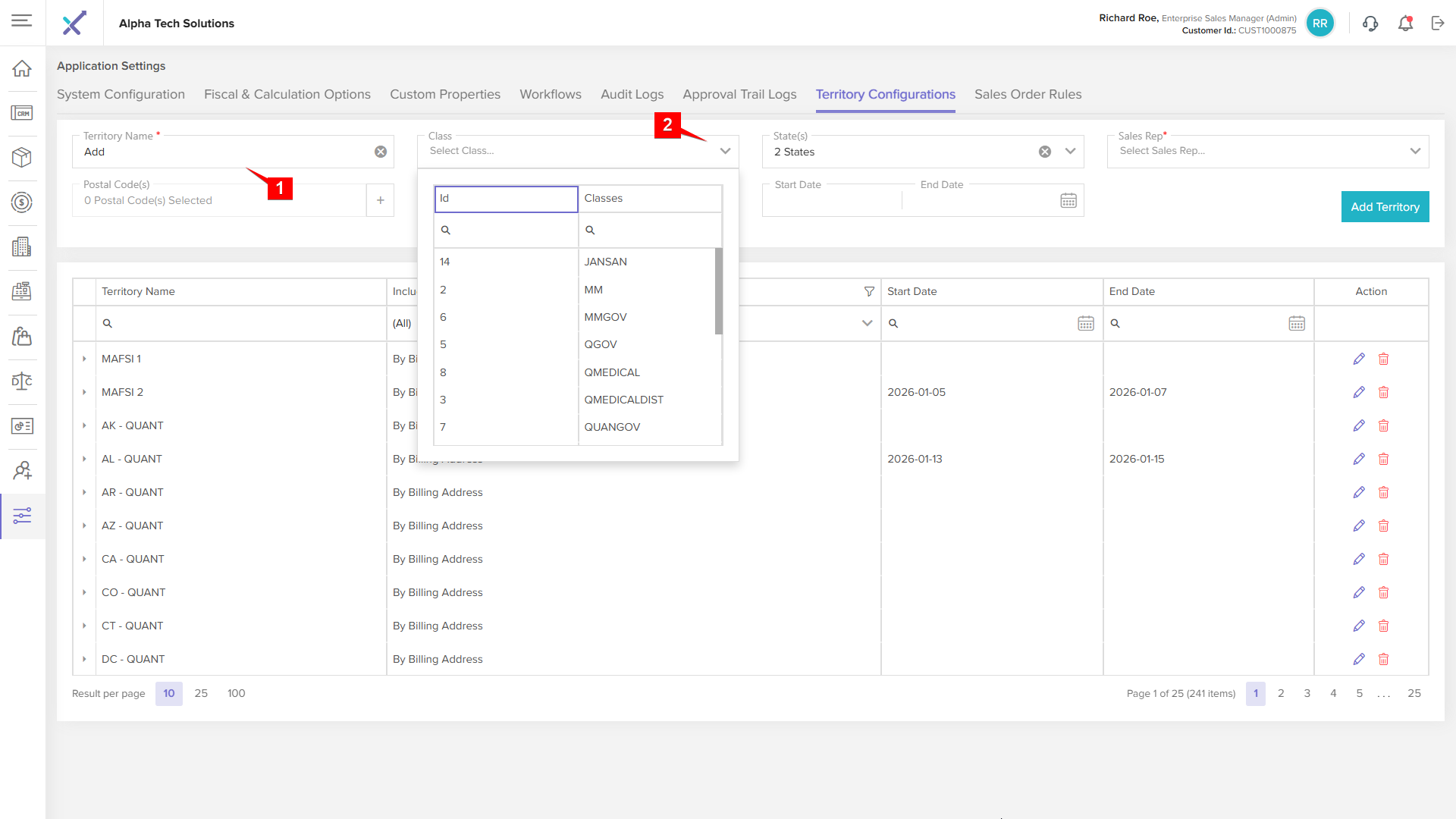Click the support headset icon
1456x819 pixels.
click(x=1370, y=24)
